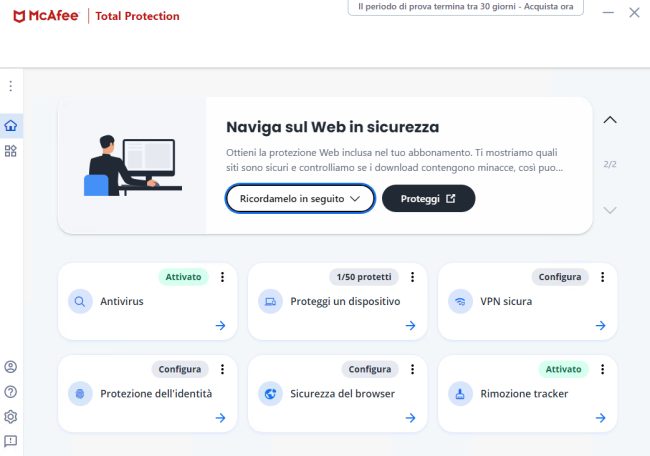Open the apps grid sidebar icon
The image size is (650, 456).
[11, 151]
